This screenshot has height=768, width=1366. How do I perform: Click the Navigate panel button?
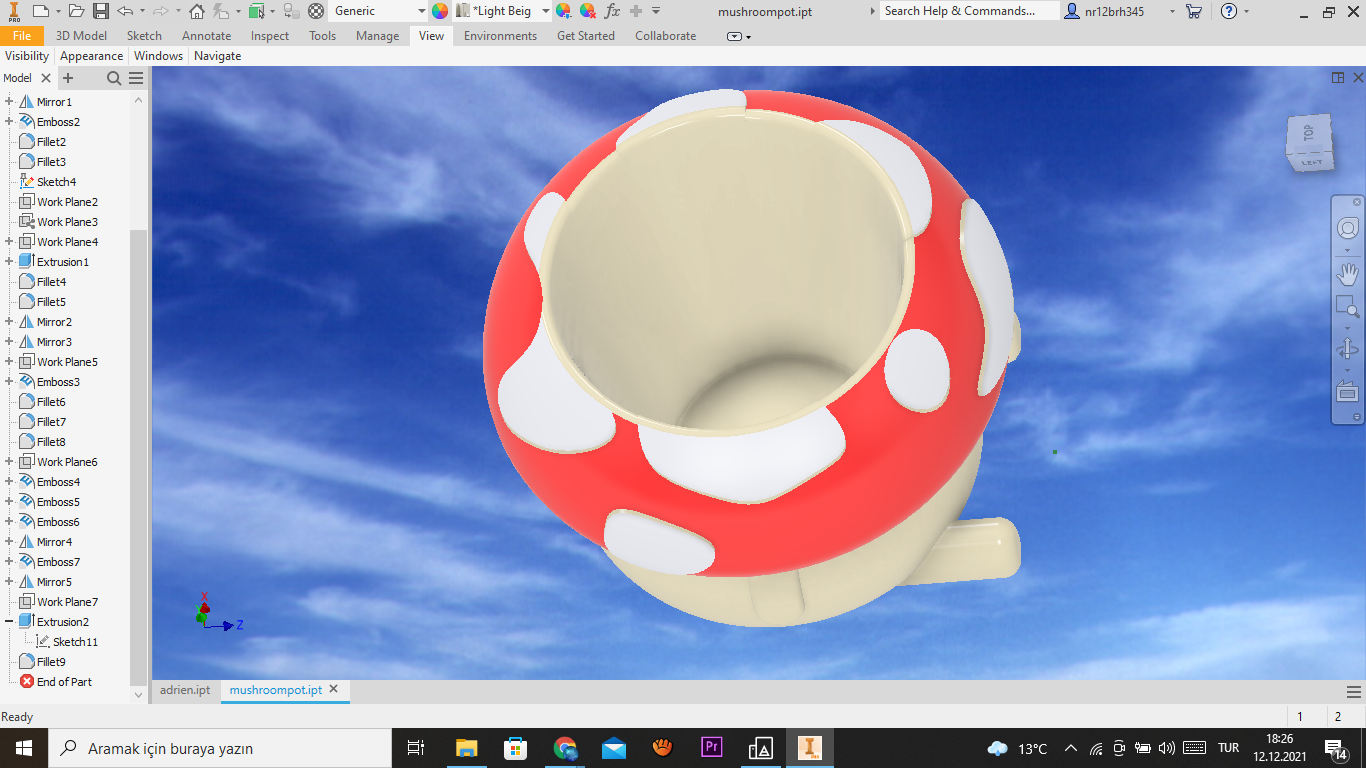218,56
